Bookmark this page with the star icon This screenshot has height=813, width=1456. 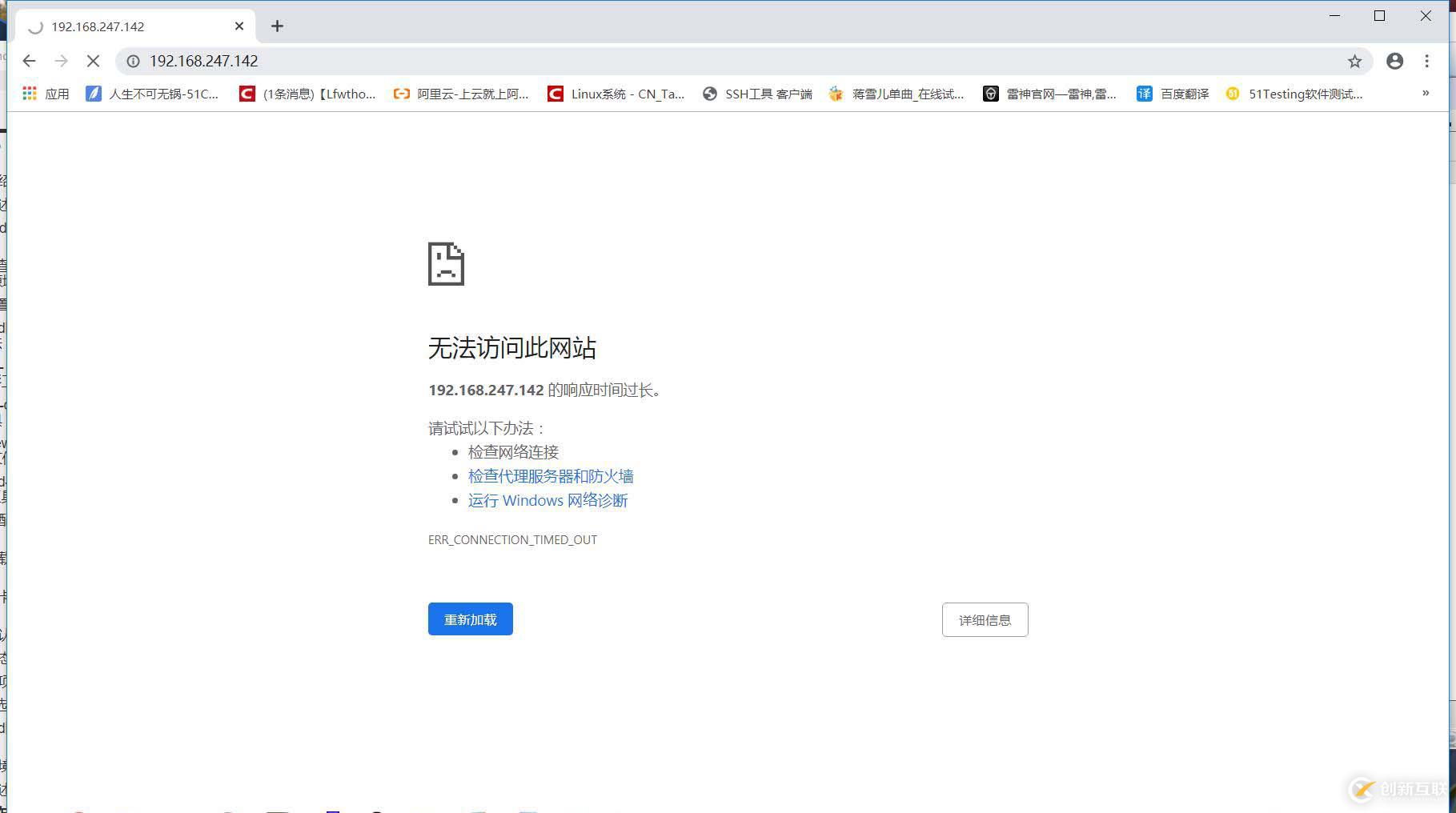click(x=1354, y=61)
